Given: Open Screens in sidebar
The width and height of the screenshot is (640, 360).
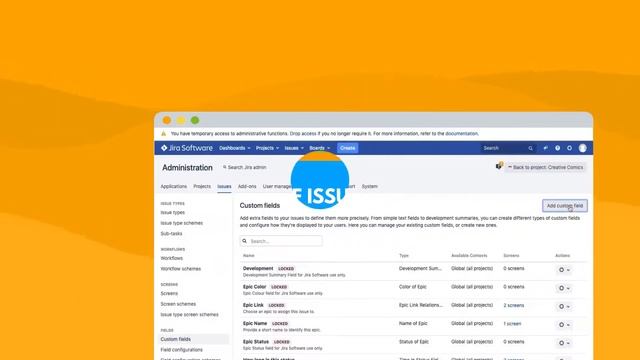Looking at the screenshot, I should (169, 293).
